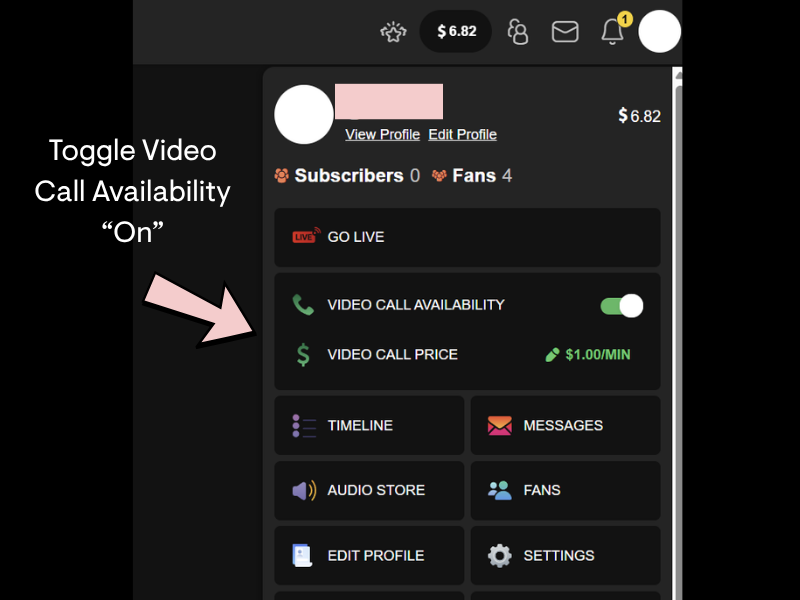Open the Audio Store tile
800x600 pixels.
[x=369, y=490]
